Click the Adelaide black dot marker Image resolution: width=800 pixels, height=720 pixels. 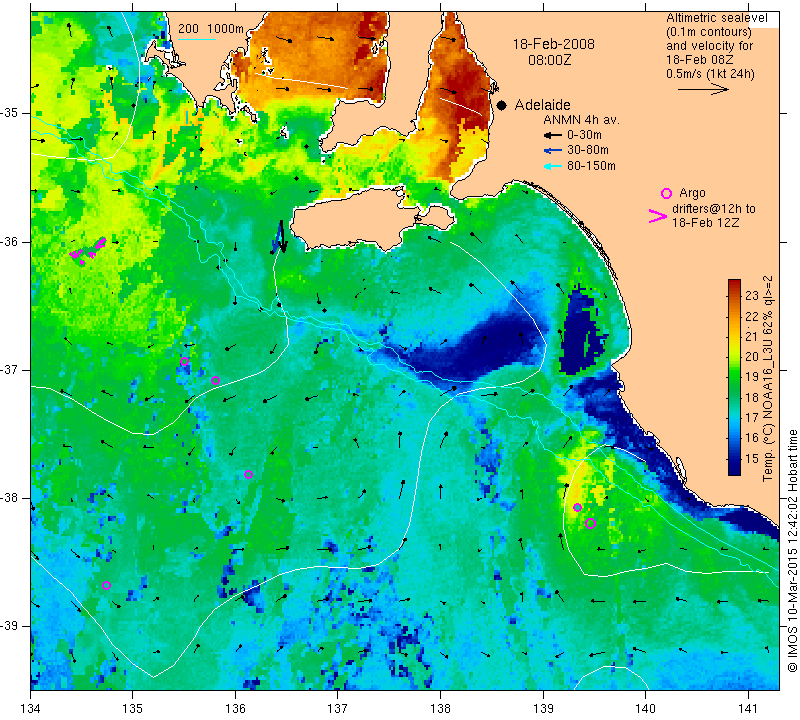pyautogui.click(x=502, y=106)
